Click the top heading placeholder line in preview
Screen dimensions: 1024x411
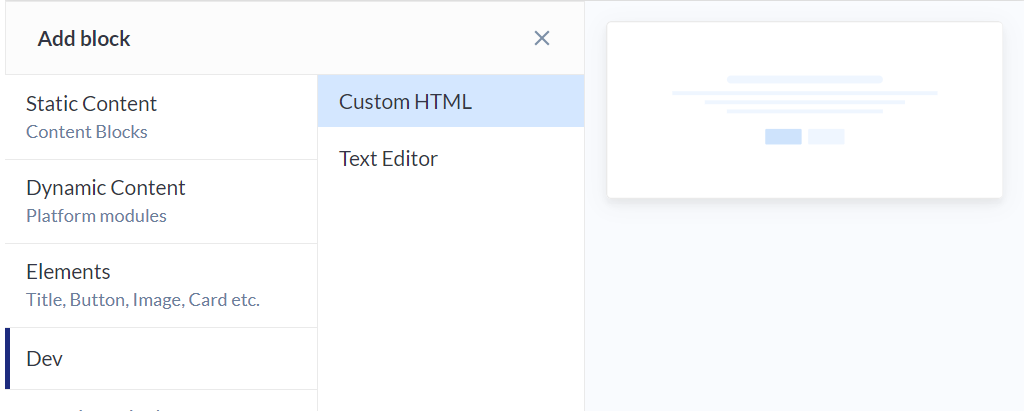[x=804, y=79]
